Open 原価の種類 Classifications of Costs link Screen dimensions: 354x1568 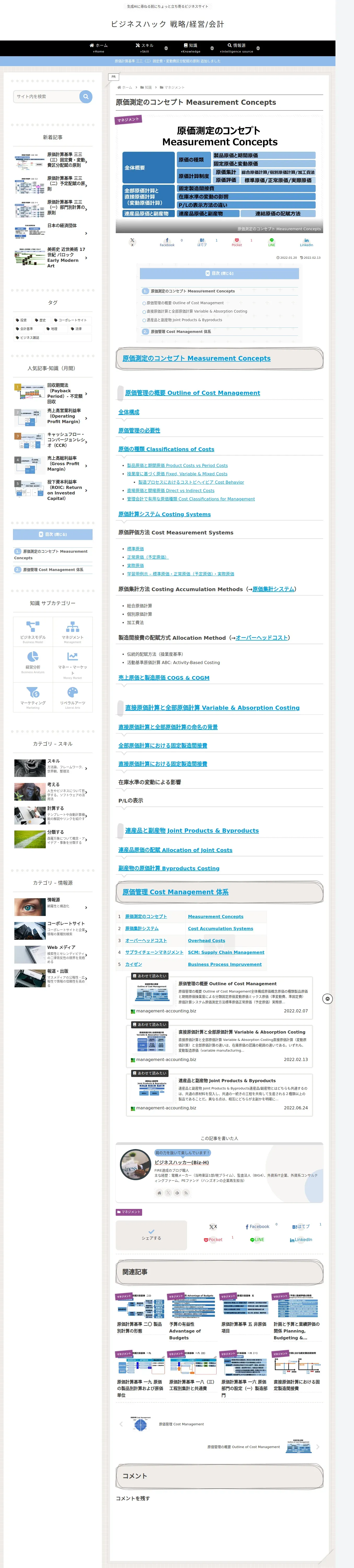[x=166, y=449]
